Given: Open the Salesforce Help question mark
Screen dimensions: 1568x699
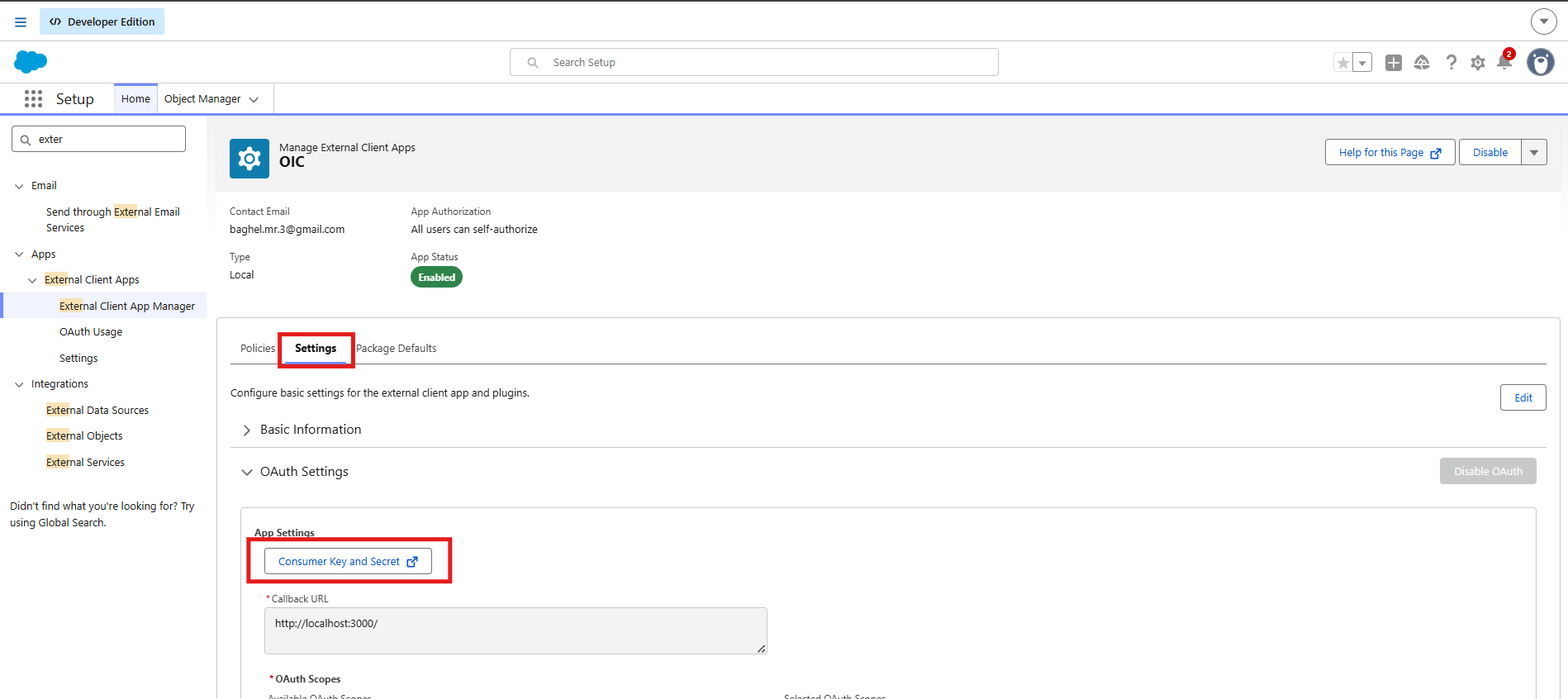Looking at the screenshot, I should point(1452,63).
